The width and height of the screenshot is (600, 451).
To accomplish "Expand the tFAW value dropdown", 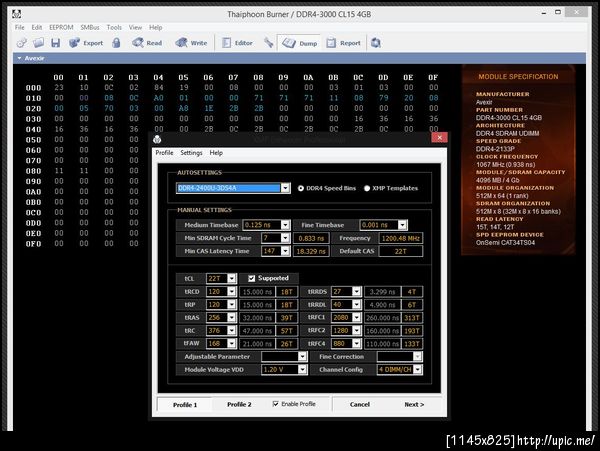I will (x=232, y=344).
